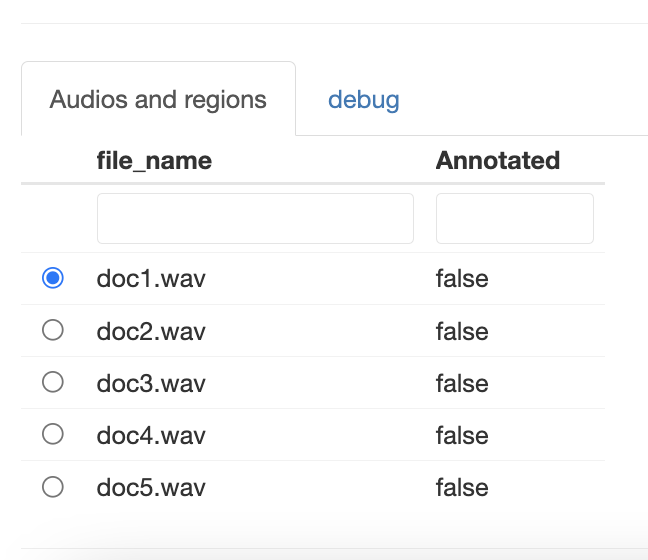The width and height of the screenshot is (648, 560).
Task: Click the doc5.wav file name text
Action: [151, 488]
